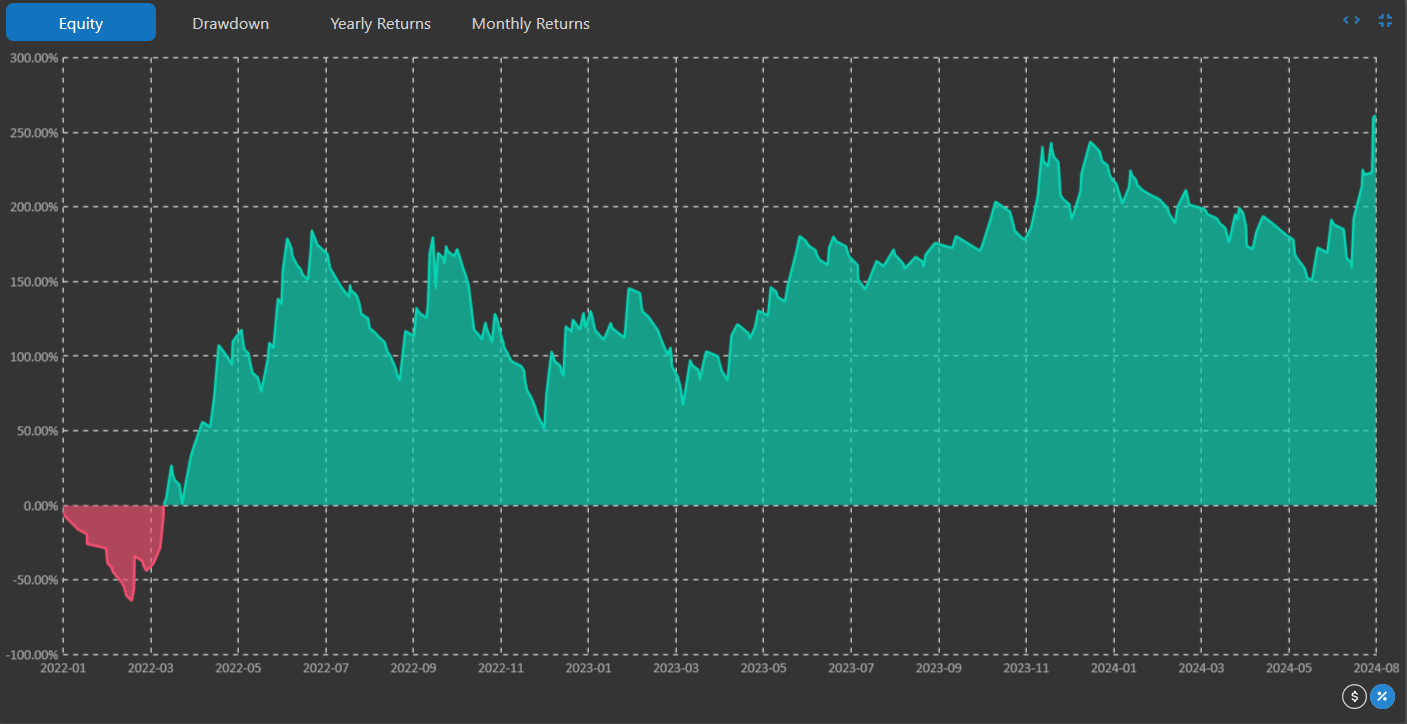Switch to the Equity tab
Image resolution: width=1407 pixels, height=724 pixels.
point(81,23)
